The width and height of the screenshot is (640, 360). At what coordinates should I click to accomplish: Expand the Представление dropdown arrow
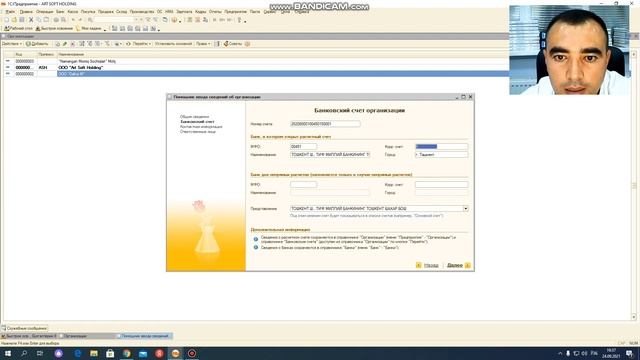click(x=465, y=209)
